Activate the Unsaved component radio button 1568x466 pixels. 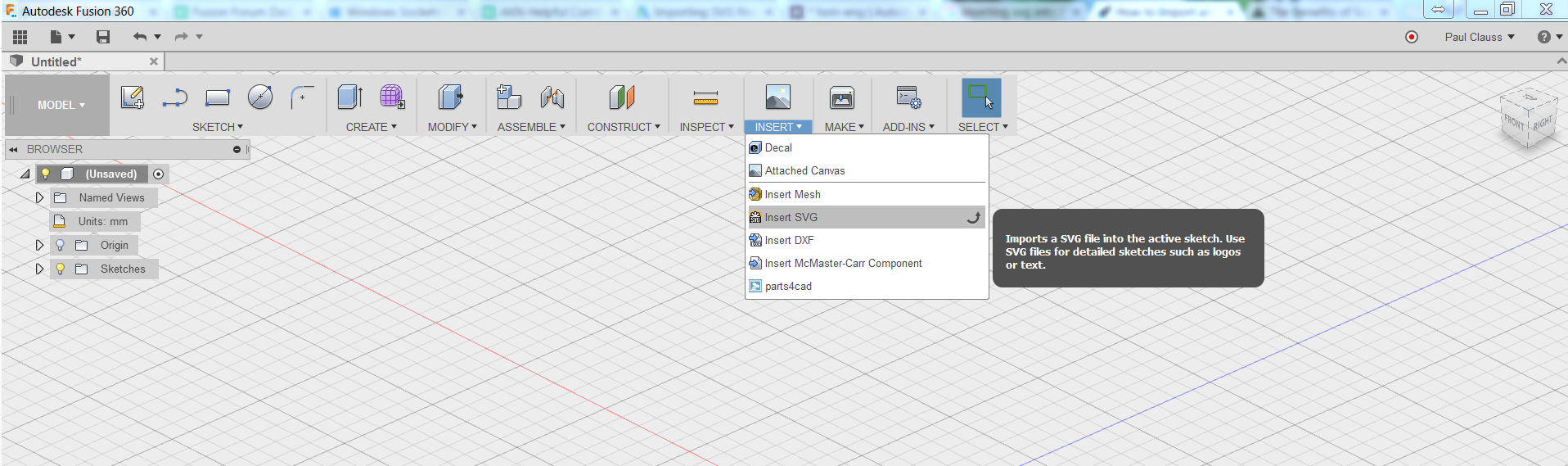159,174
